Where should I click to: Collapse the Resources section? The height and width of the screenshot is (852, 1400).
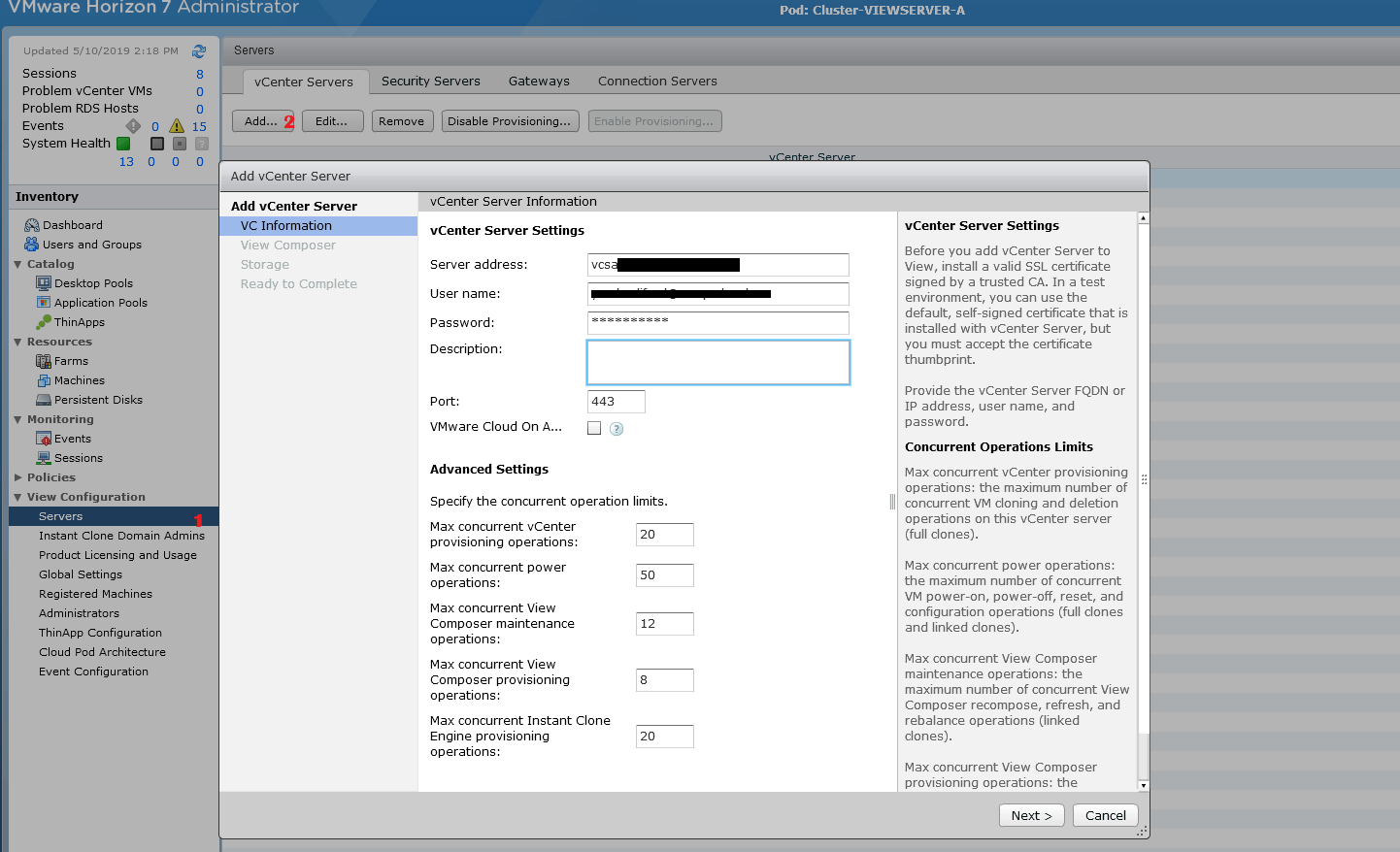click(17, 341)
